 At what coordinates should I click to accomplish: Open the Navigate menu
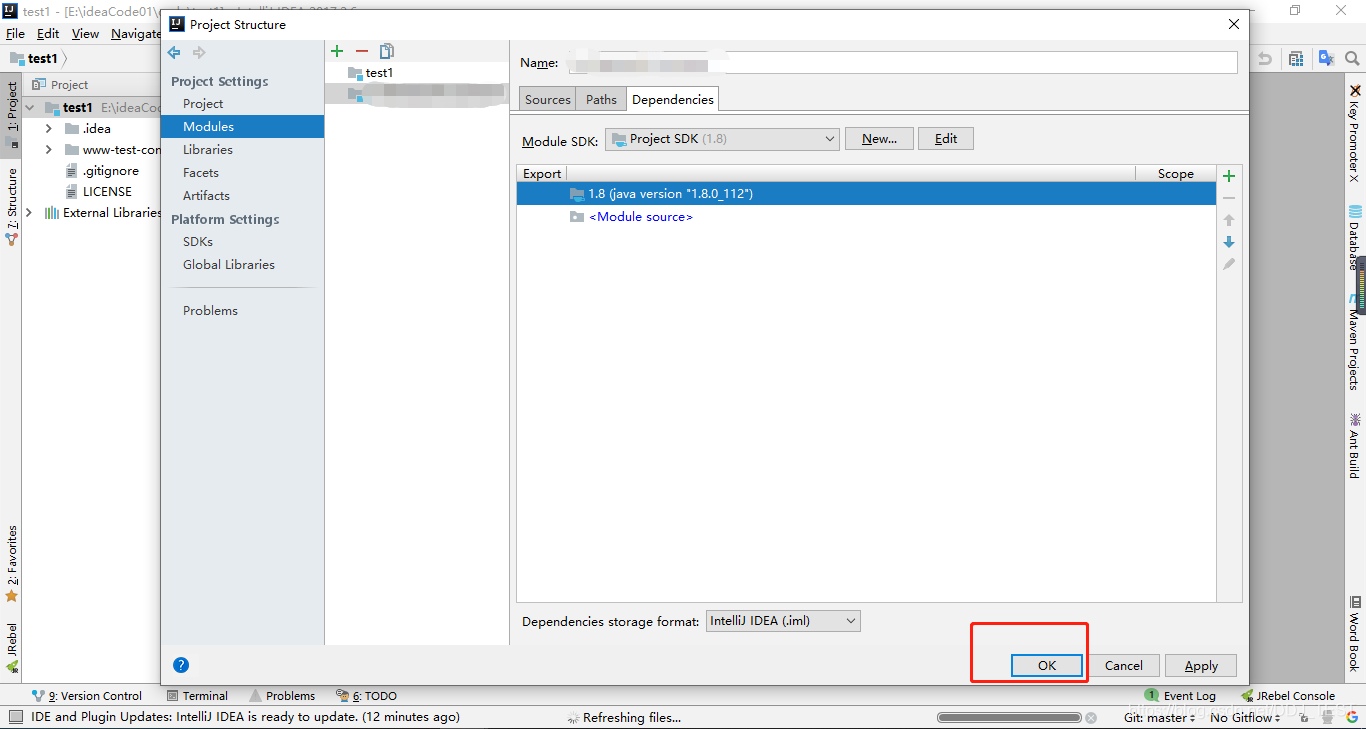point(135,34)
